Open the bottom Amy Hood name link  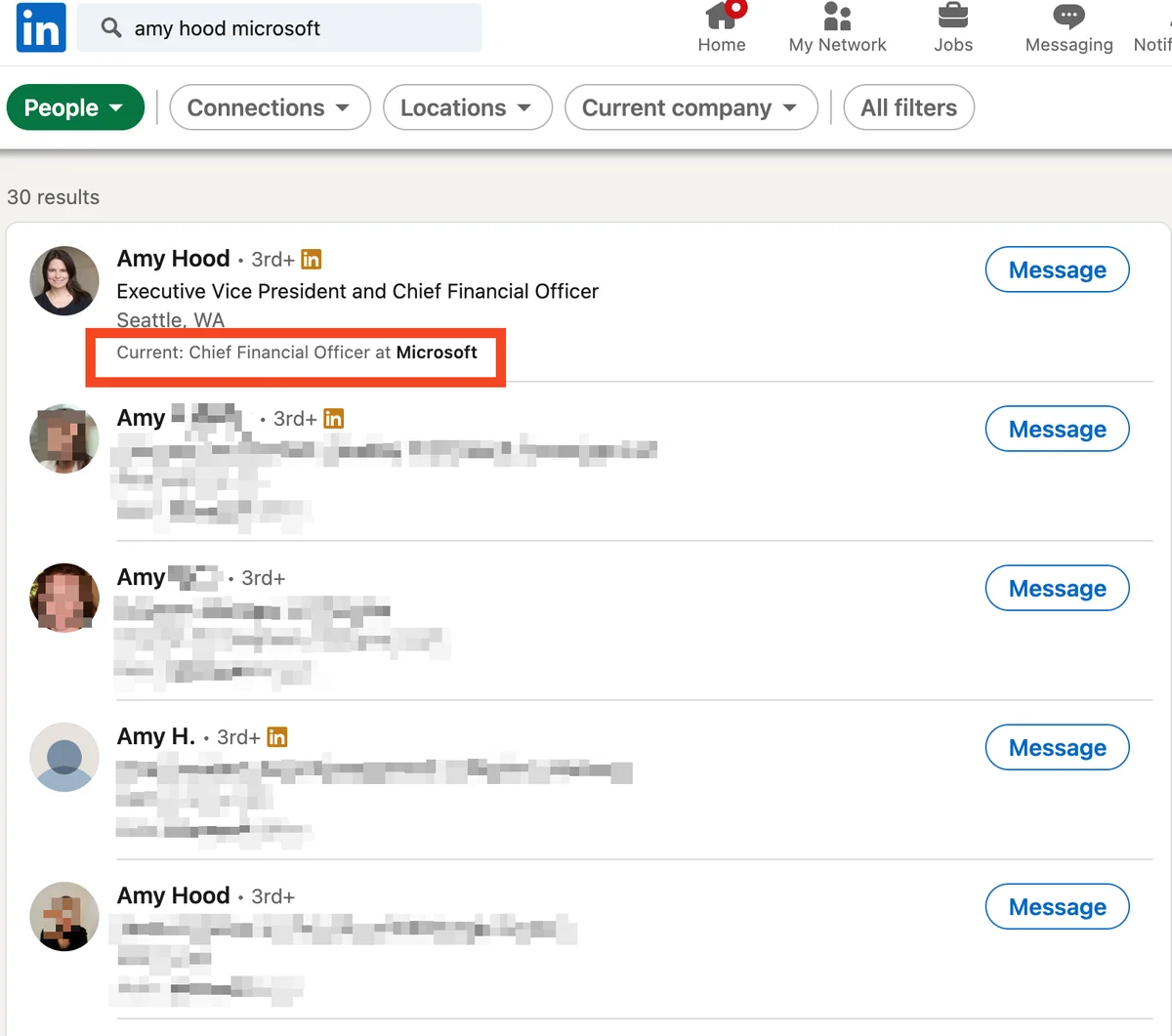tap(173, 895)
